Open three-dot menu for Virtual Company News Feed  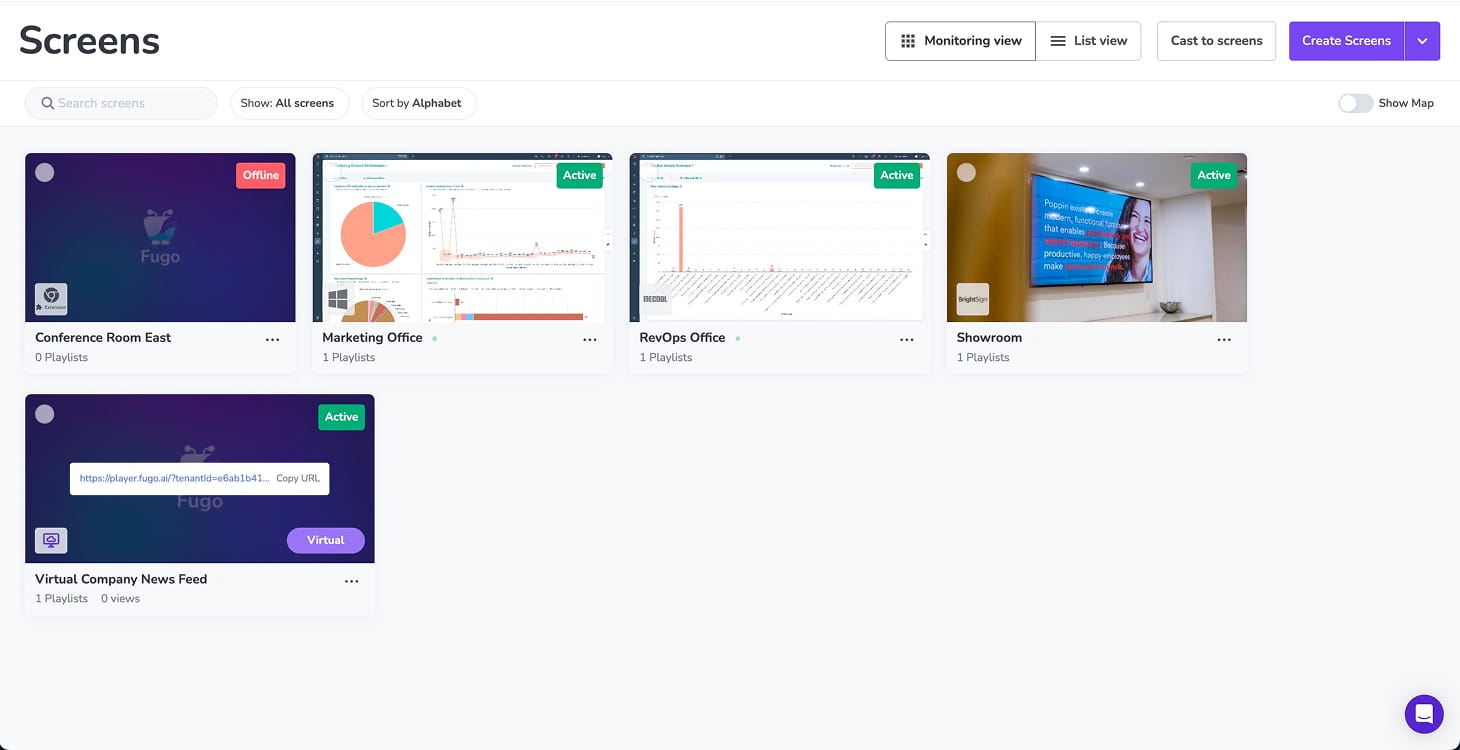click(x=351, y=581)
